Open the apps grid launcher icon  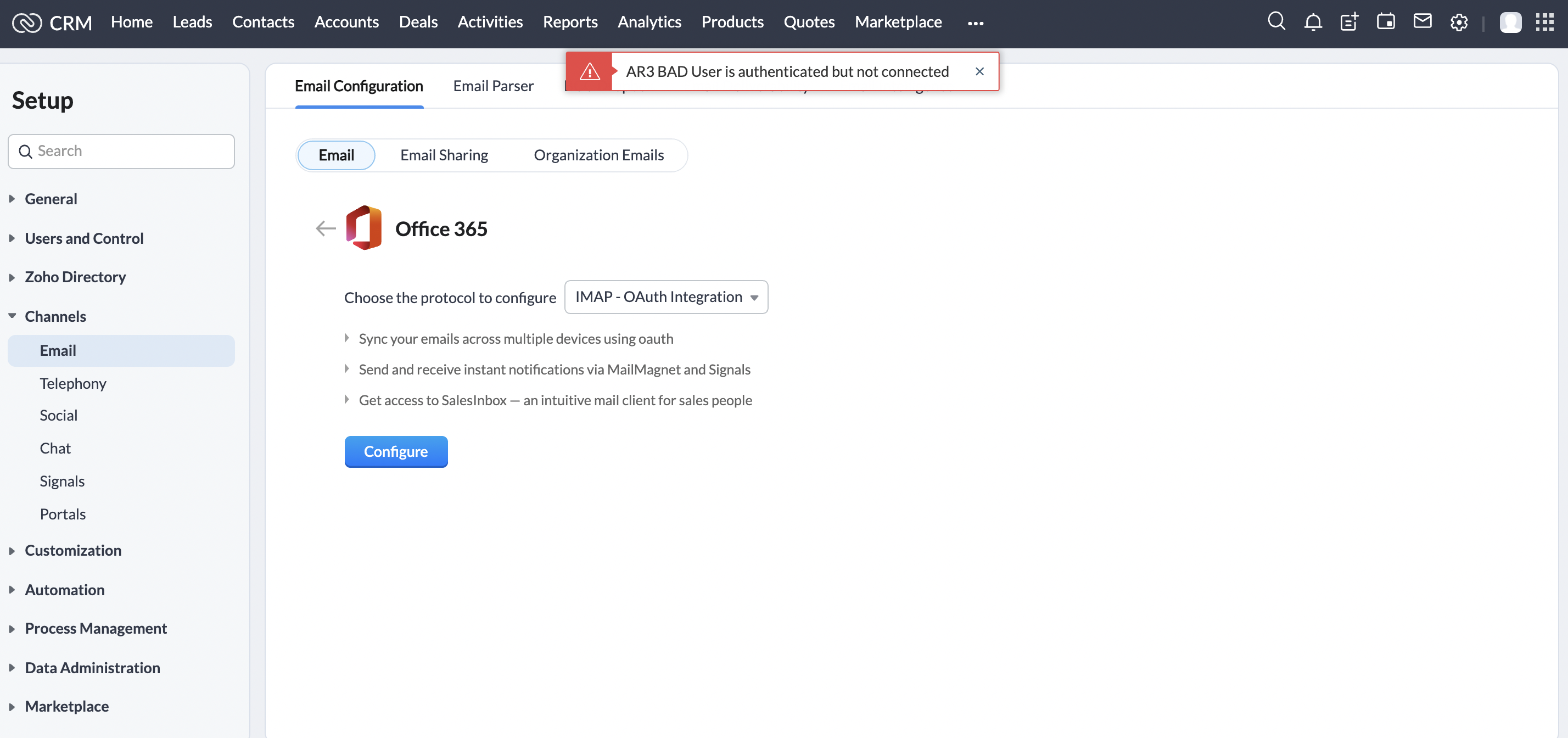(1544, 22)
